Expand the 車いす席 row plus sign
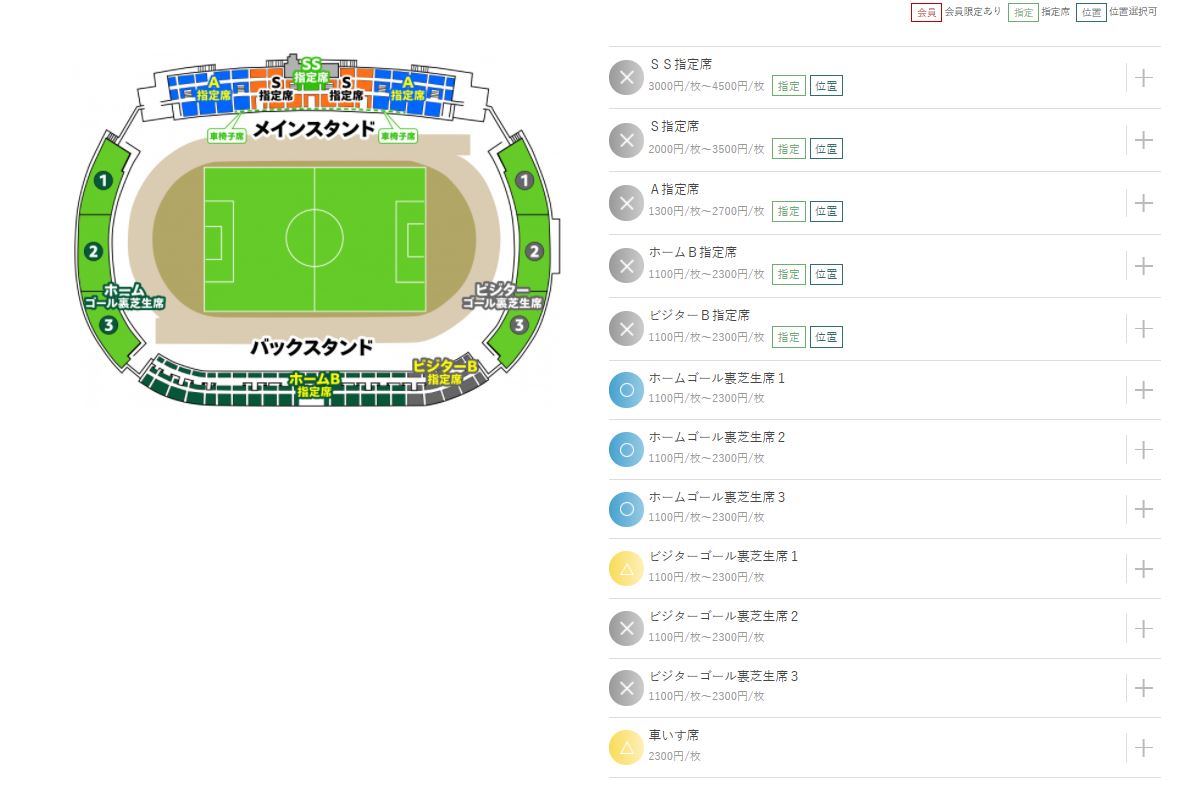 1143,748
